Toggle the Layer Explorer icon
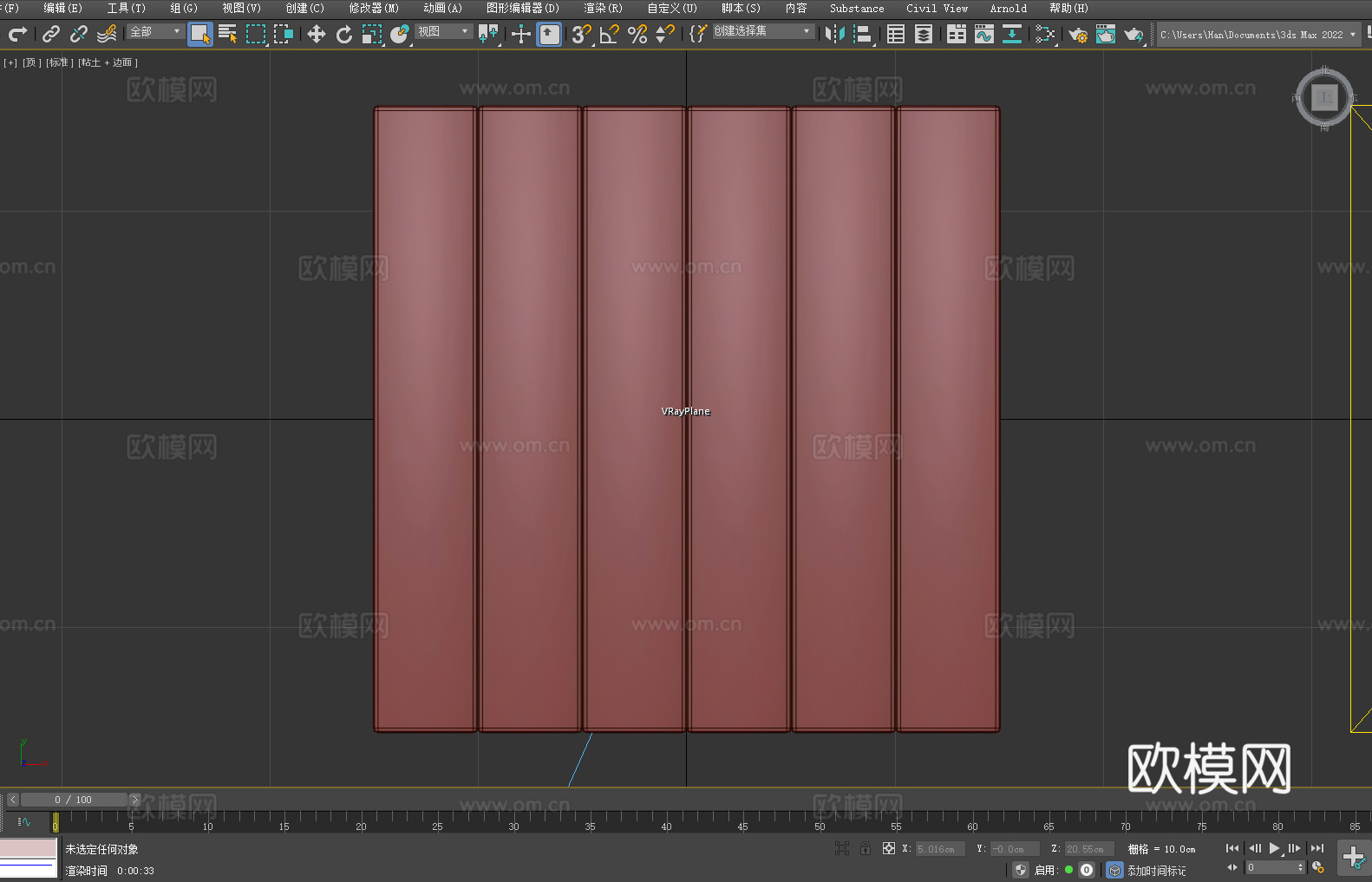 [x=924, y=34]
